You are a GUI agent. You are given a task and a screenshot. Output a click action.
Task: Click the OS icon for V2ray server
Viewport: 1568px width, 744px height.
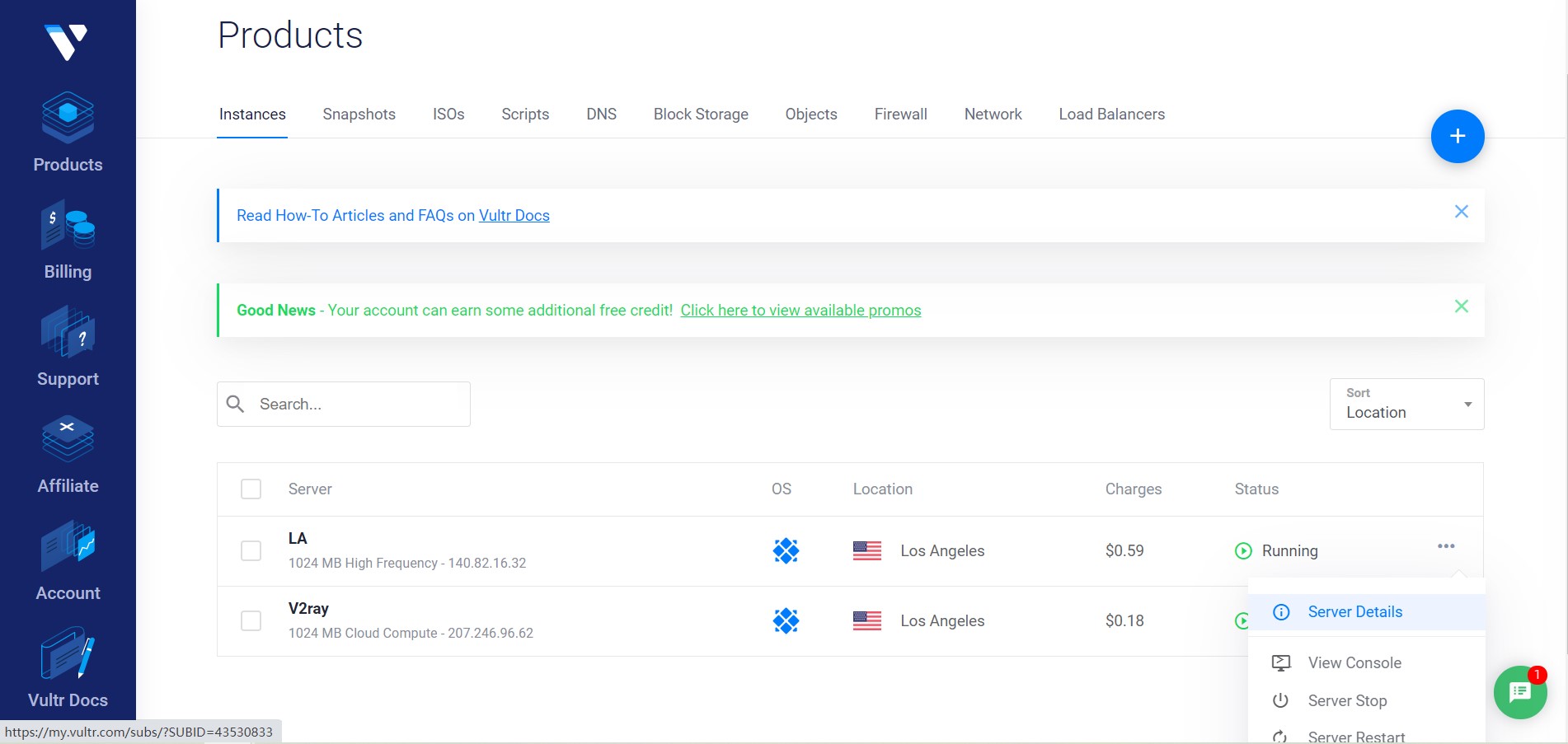[x=786, y=620]
